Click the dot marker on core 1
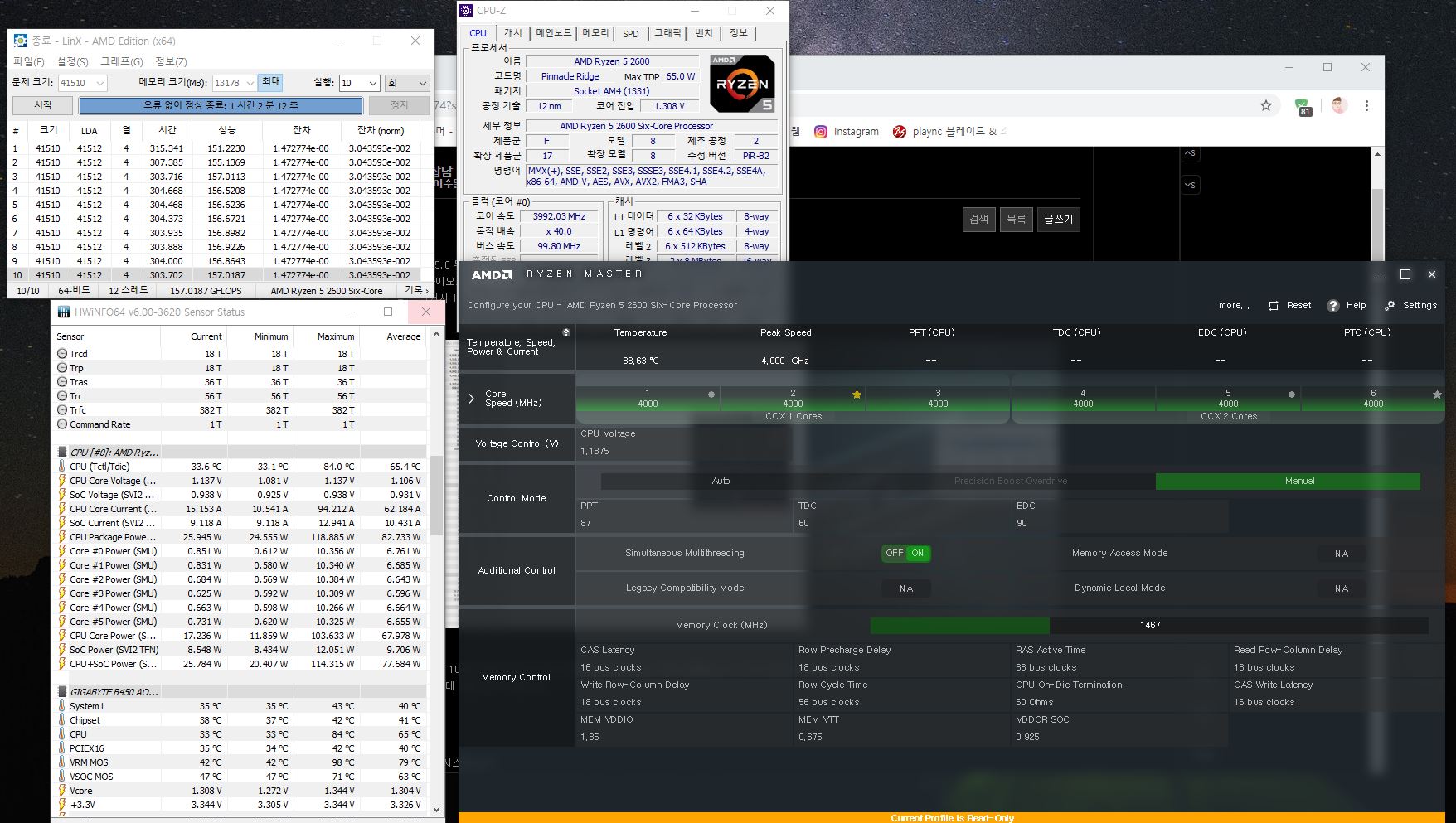The height and width of the screenshot is (823, 1456). [x=711, y=395]
